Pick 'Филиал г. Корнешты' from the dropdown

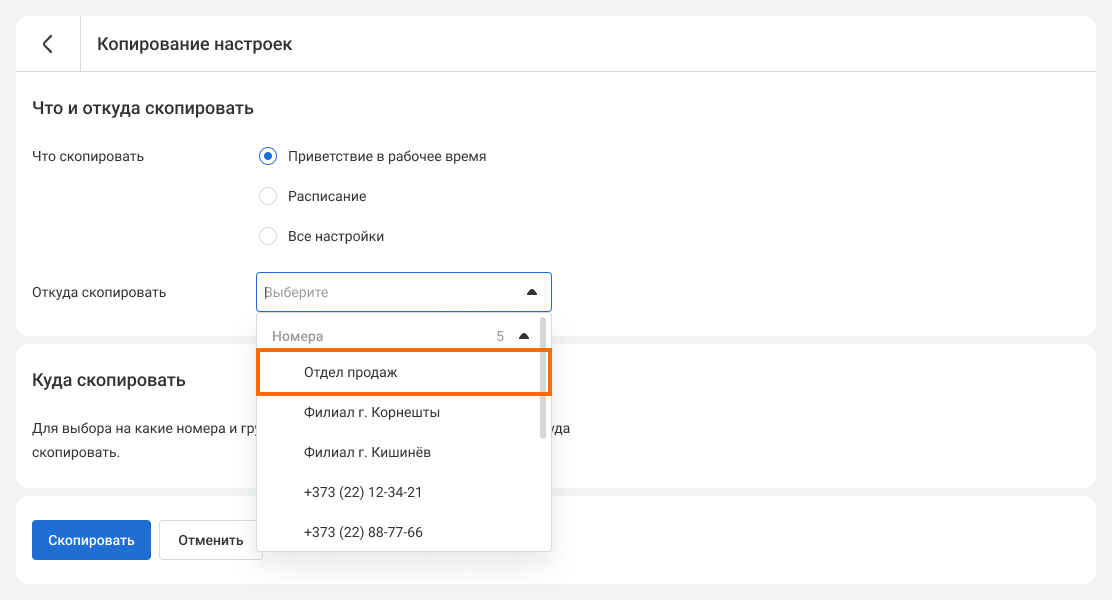pyautogui.click(x=372, y=412)
